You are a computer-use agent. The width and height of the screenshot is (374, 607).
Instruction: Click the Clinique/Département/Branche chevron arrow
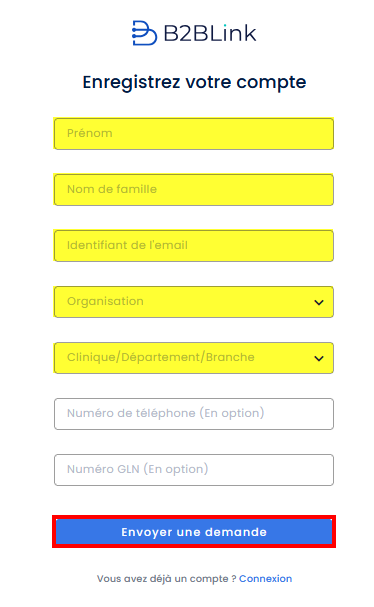pos(319,358)
